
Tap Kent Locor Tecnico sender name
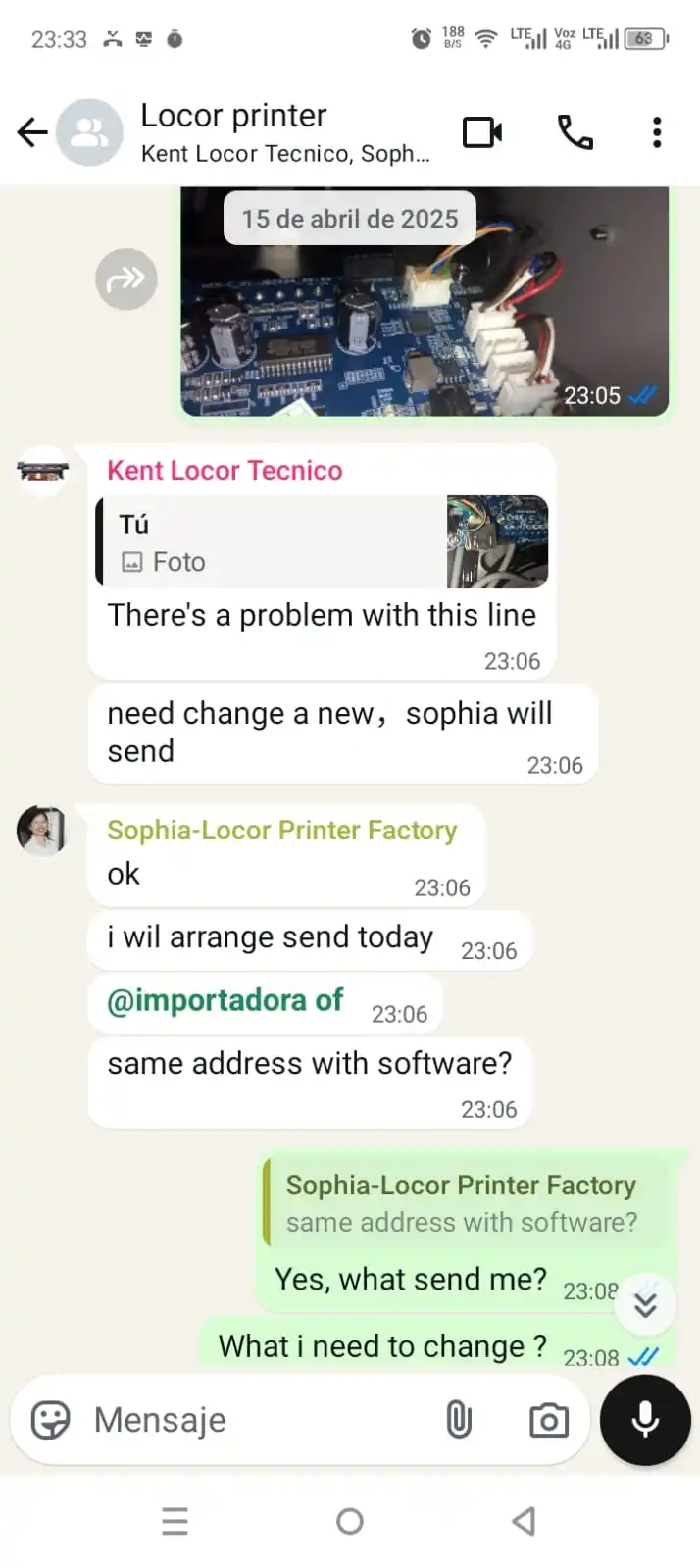pos(225,471)
